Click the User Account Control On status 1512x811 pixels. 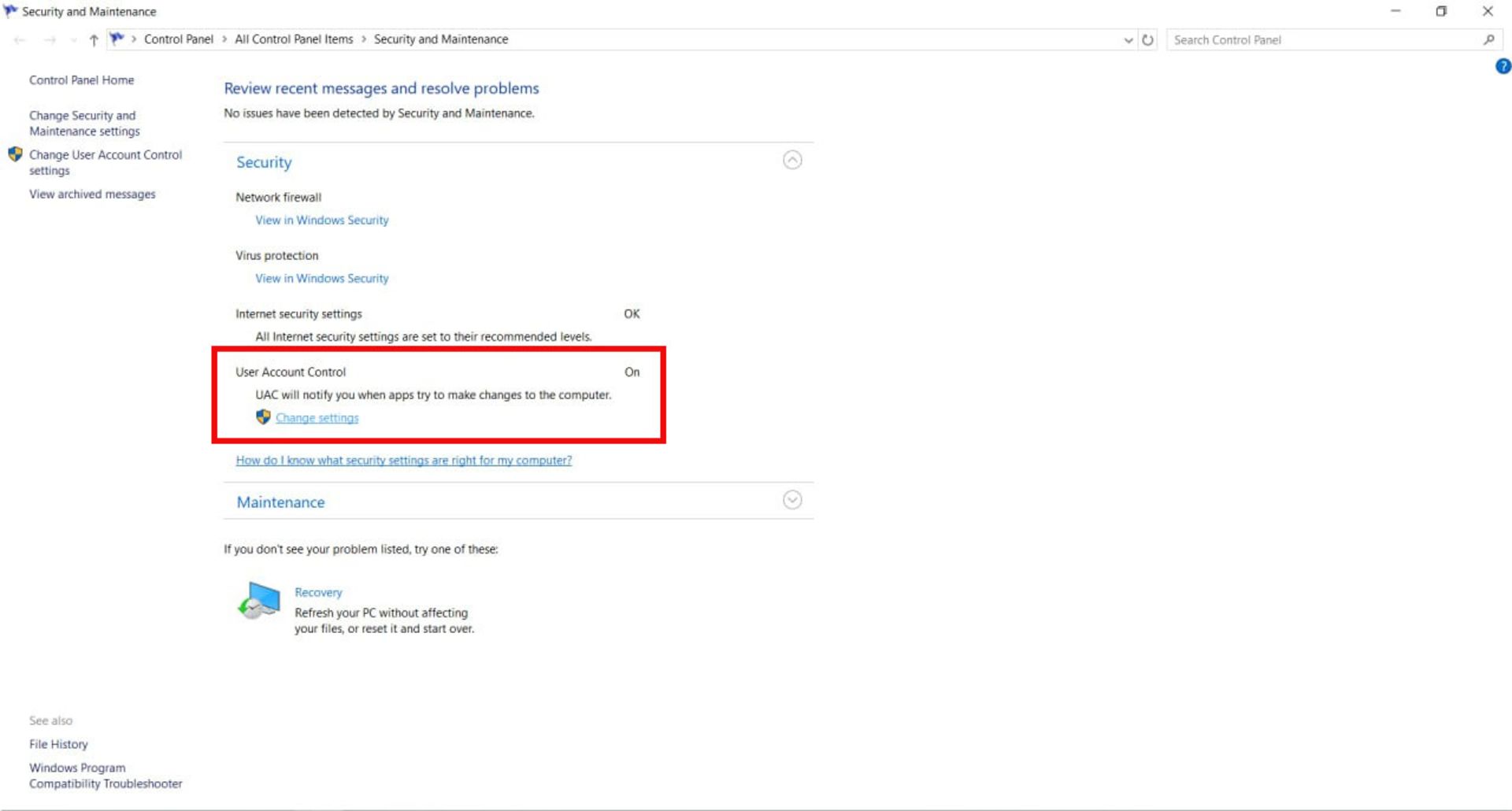(632, 372)
